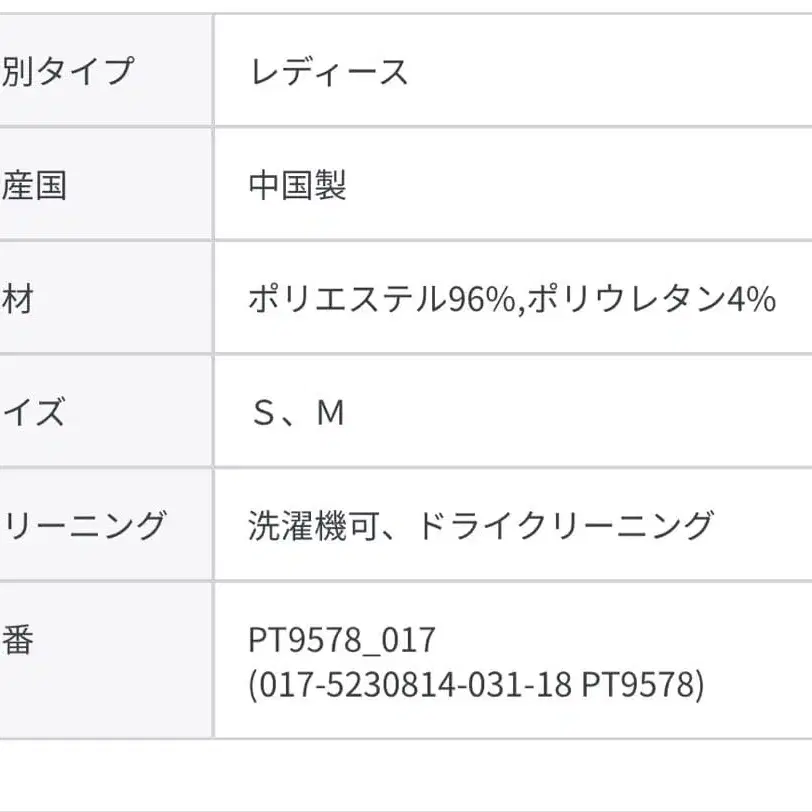Select size M in the size row
Viewport: 812px width, 812px height.
click(x=330, y=413)
